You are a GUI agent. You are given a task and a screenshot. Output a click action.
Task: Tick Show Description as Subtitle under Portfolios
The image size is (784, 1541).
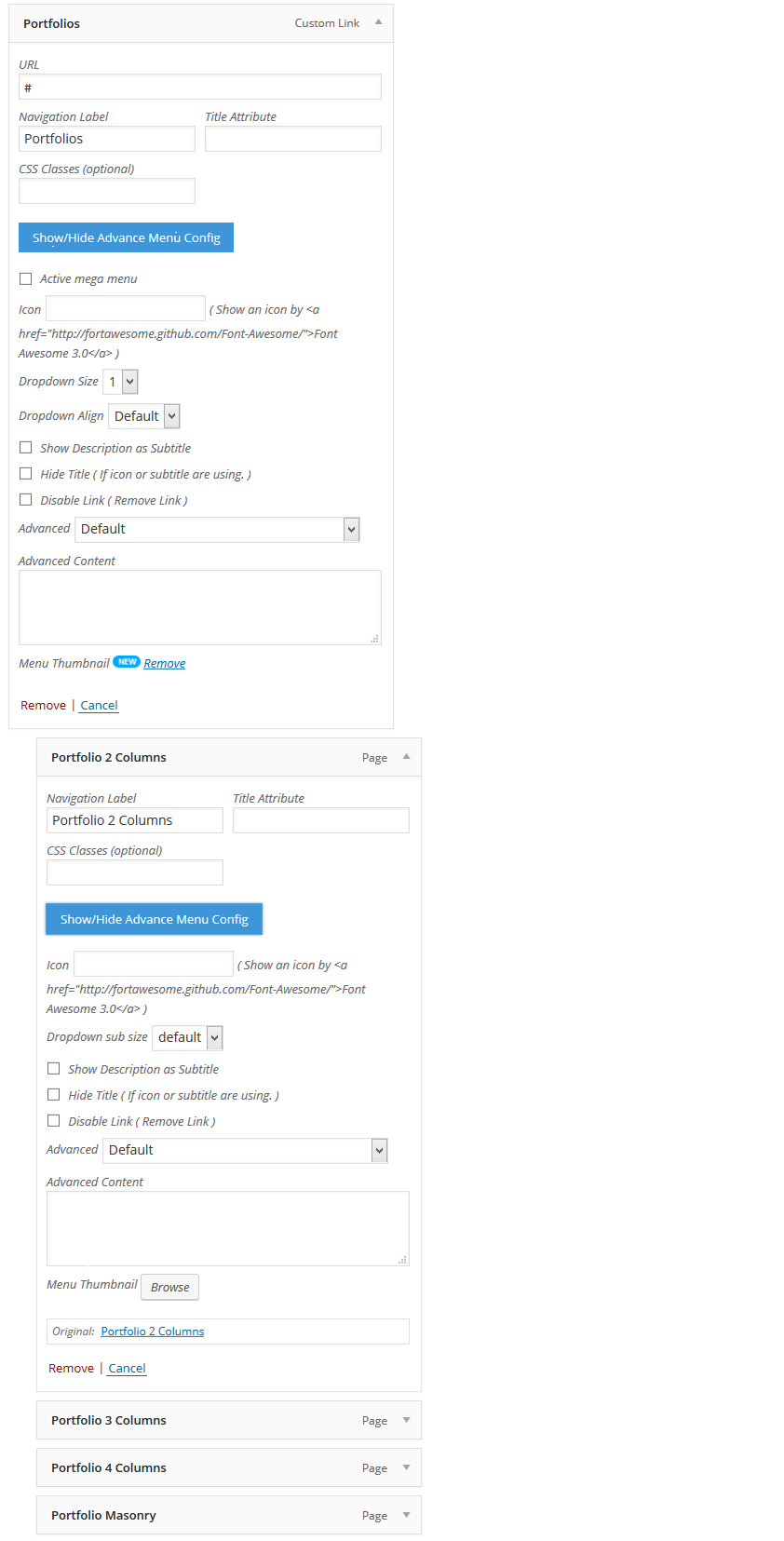click(x=26, y=448)
